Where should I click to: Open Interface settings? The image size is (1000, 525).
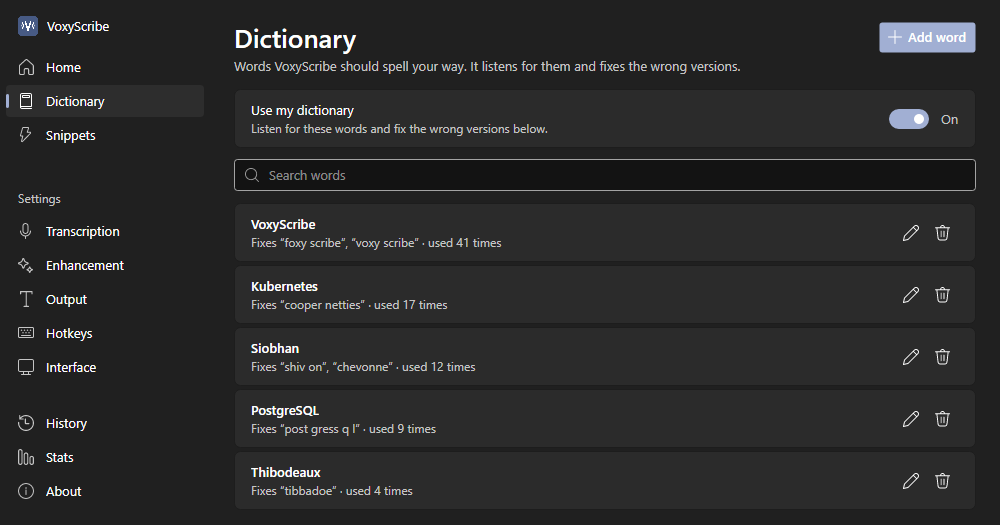point(105,367)
